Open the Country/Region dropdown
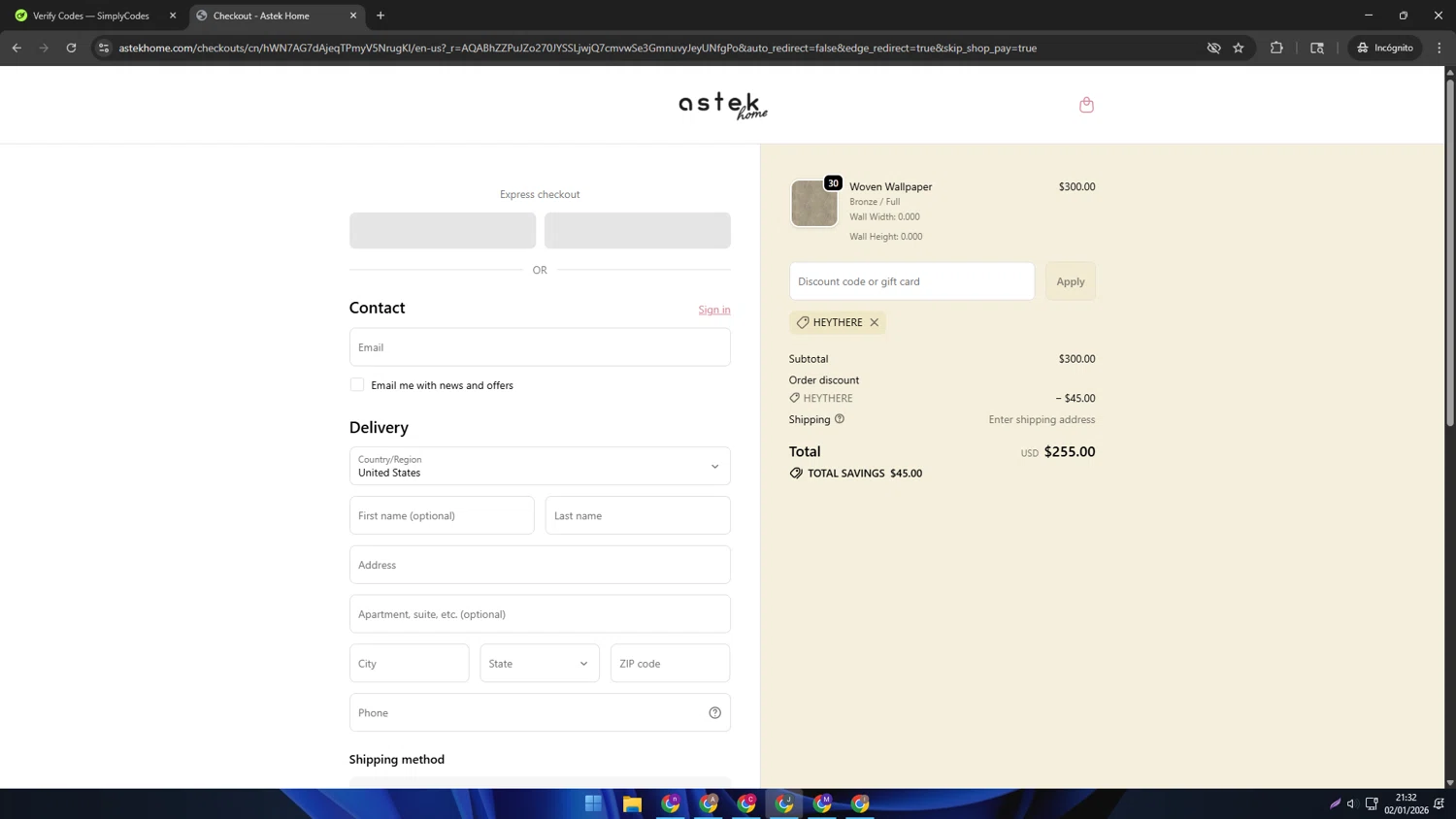1456x819 pixels. (540, 466)
